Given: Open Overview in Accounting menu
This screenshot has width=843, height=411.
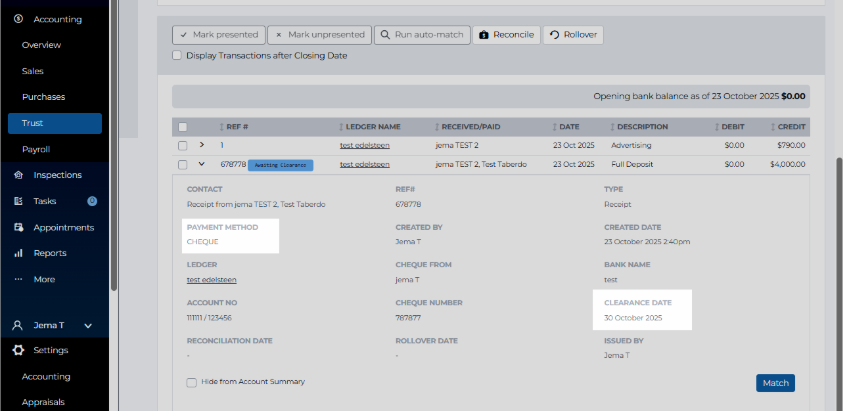Looking at the screenshot, I should pyautogui.click(x=41, y=45).
